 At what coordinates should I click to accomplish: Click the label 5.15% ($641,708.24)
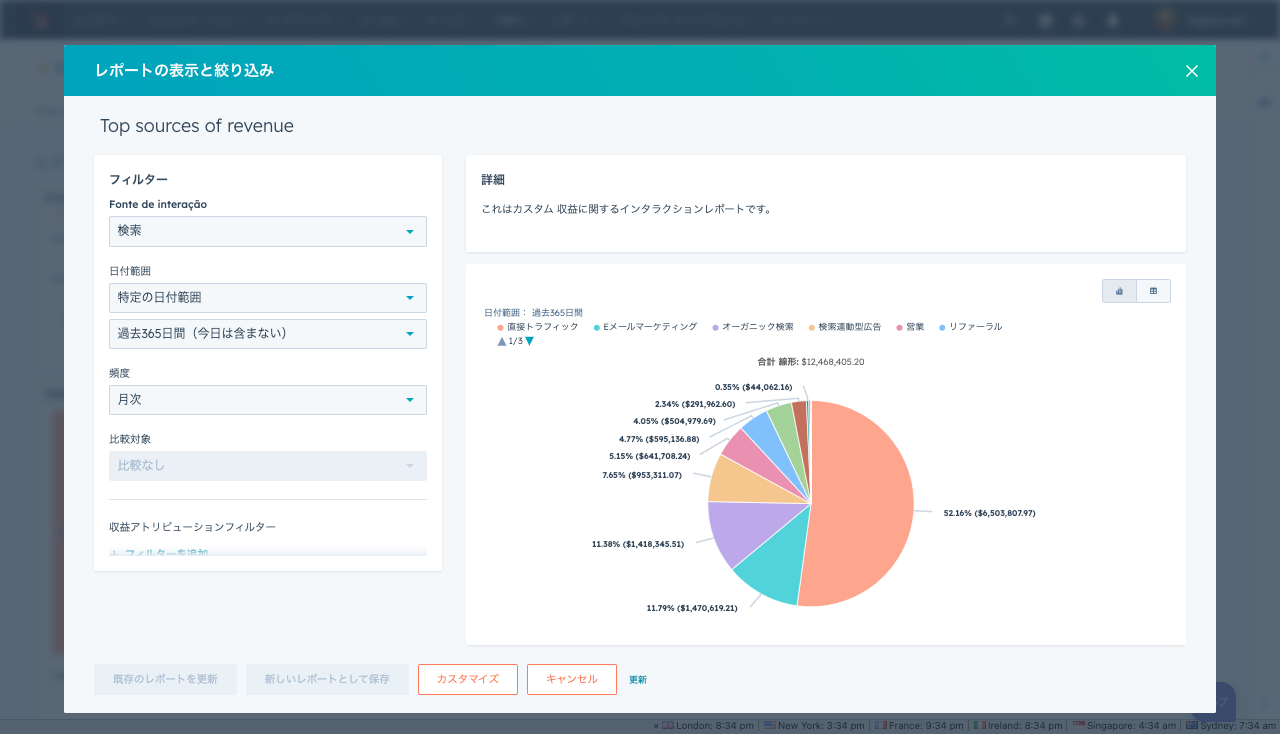(649, 456)
